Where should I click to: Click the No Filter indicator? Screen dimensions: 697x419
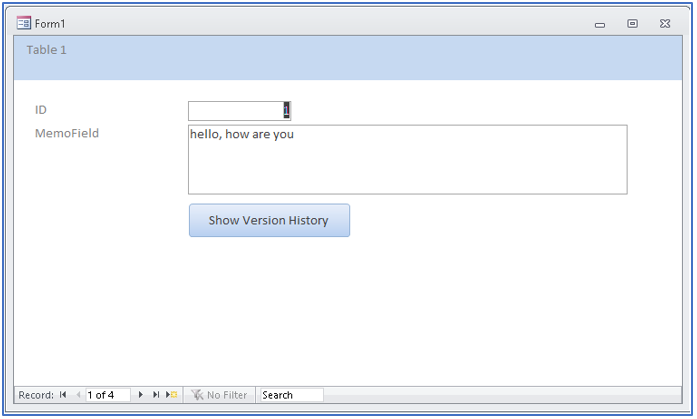219,395
